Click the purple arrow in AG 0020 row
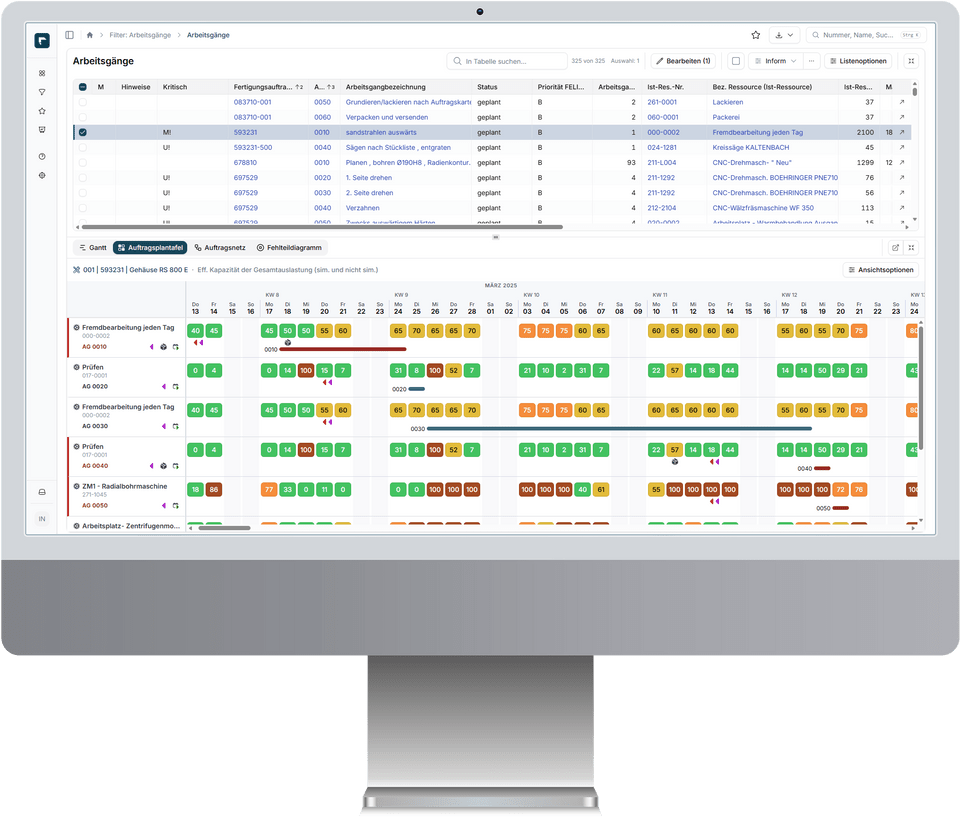The image size is (960, 817). (x=163, y=386)
